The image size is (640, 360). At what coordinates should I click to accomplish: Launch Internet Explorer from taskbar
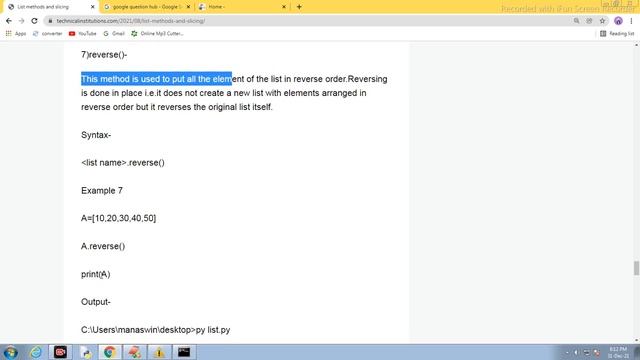click(x=36, y=352)
